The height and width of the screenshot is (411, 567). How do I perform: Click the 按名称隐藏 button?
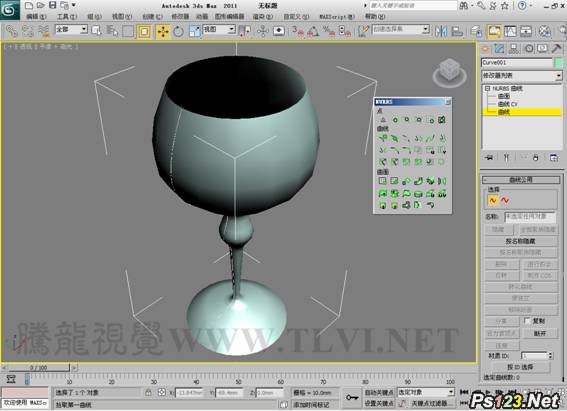point(520,241)
